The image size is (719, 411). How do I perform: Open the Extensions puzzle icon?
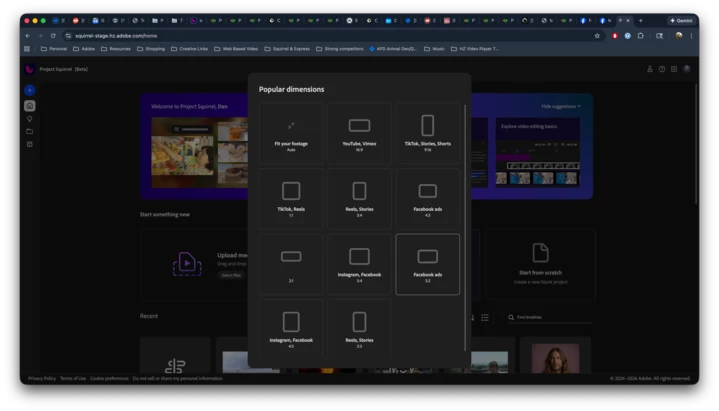tap(641, 36)
